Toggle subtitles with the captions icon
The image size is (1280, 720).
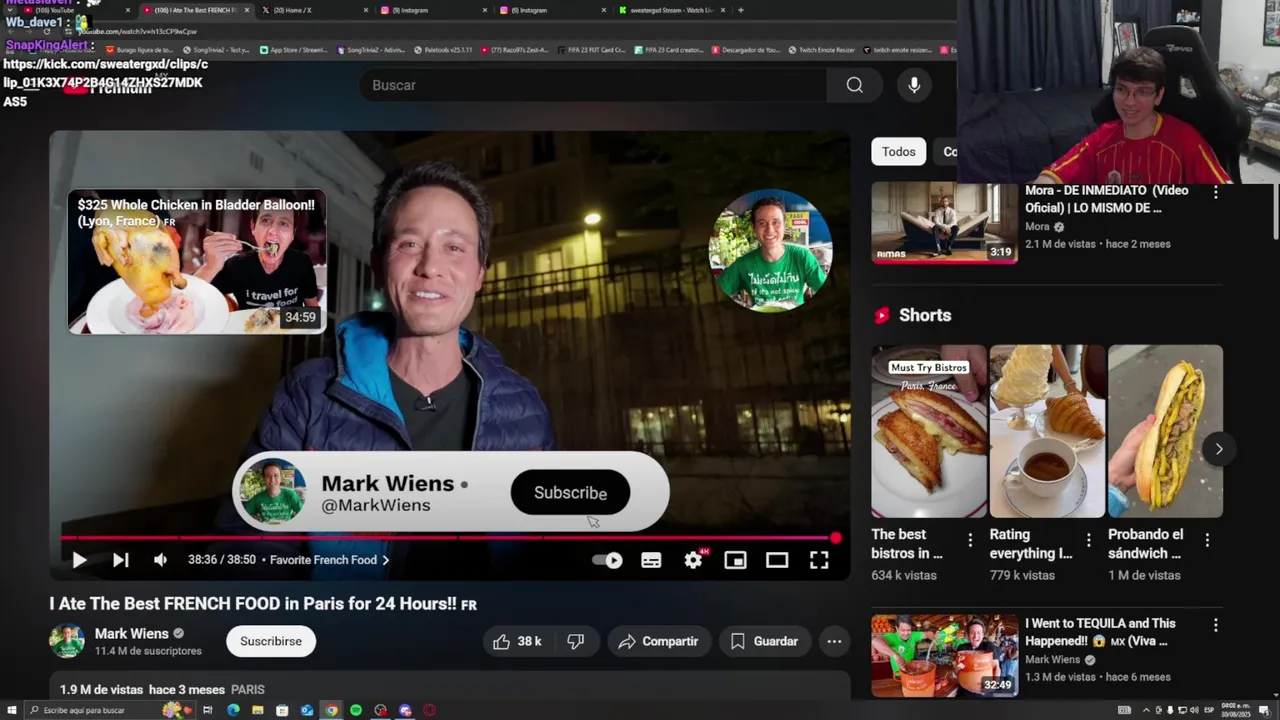651,560
